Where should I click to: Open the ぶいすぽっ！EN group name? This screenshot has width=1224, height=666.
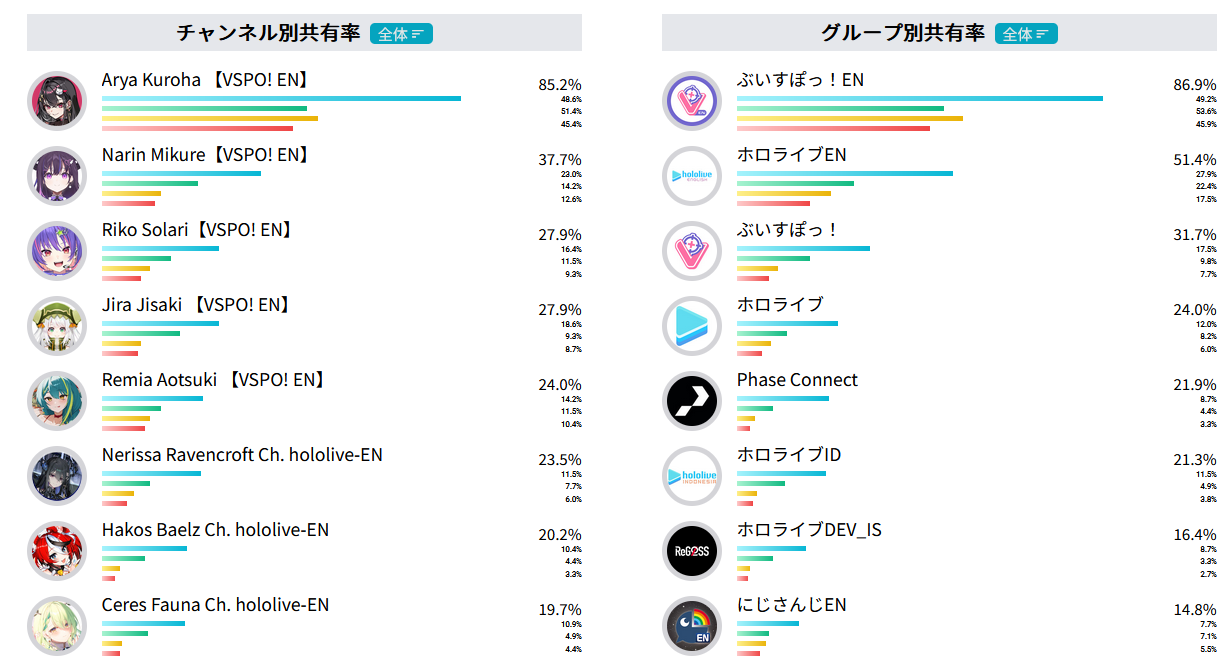[800, 80]
